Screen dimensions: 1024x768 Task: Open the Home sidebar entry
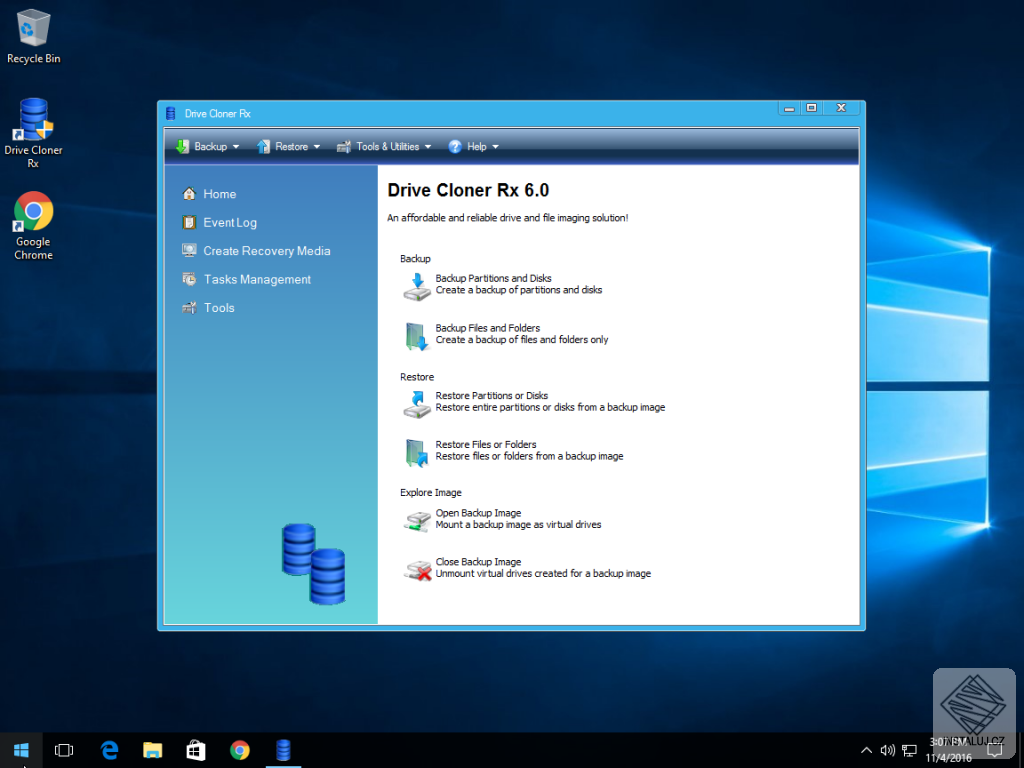pos(189,193)
